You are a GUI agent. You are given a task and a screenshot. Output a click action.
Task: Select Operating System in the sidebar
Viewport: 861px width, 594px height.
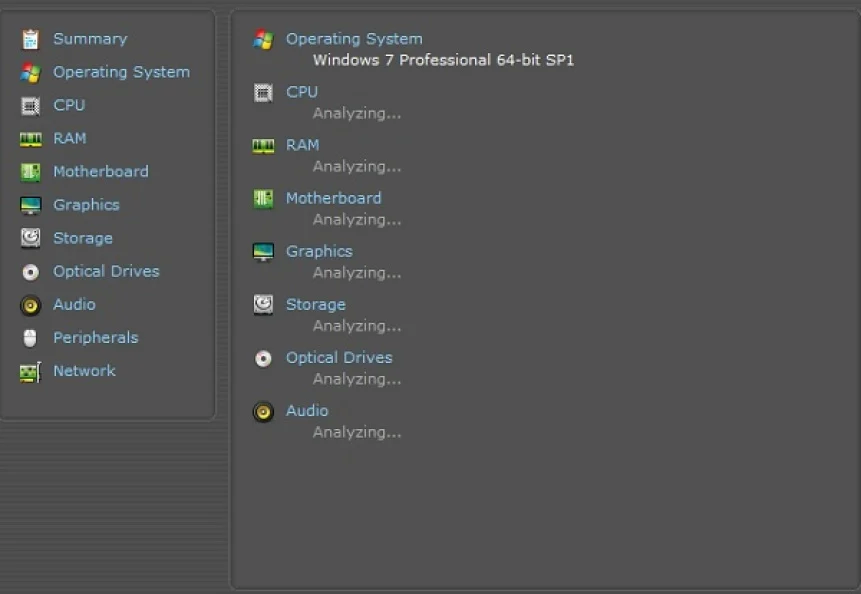coord(121,72)
